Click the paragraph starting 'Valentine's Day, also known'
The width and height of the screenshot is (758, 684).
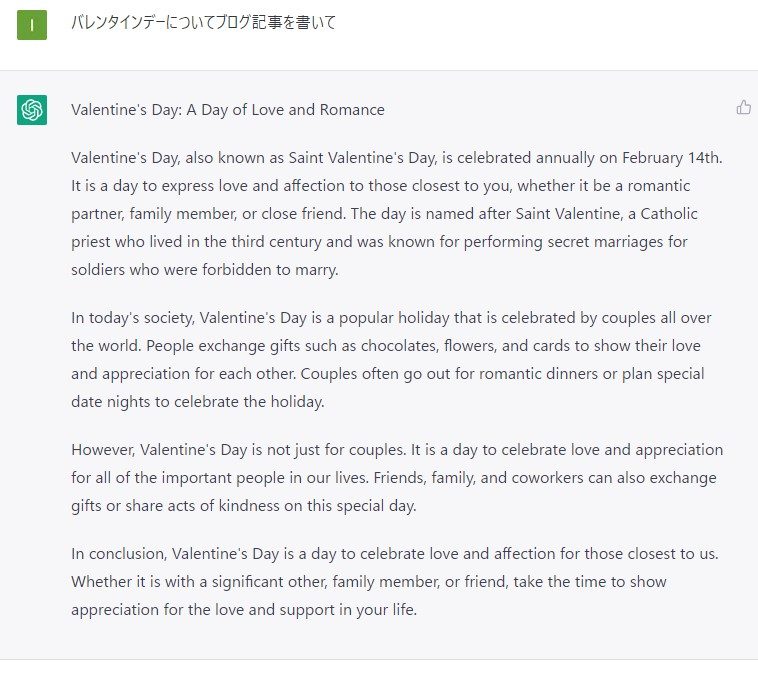[397, 214]
